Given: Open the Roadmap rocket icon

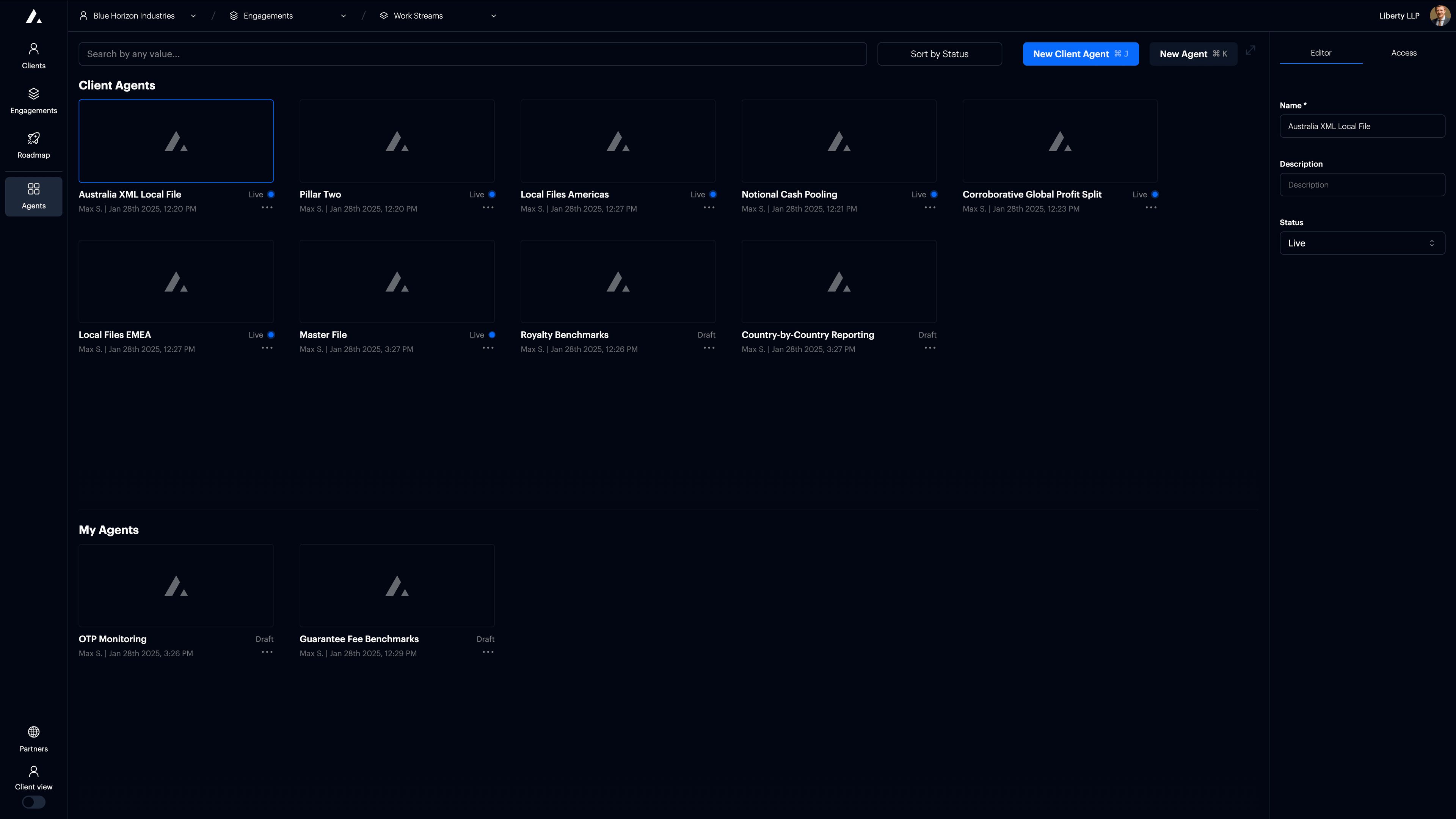Looking at the screenshot, I should click(33, 138).
